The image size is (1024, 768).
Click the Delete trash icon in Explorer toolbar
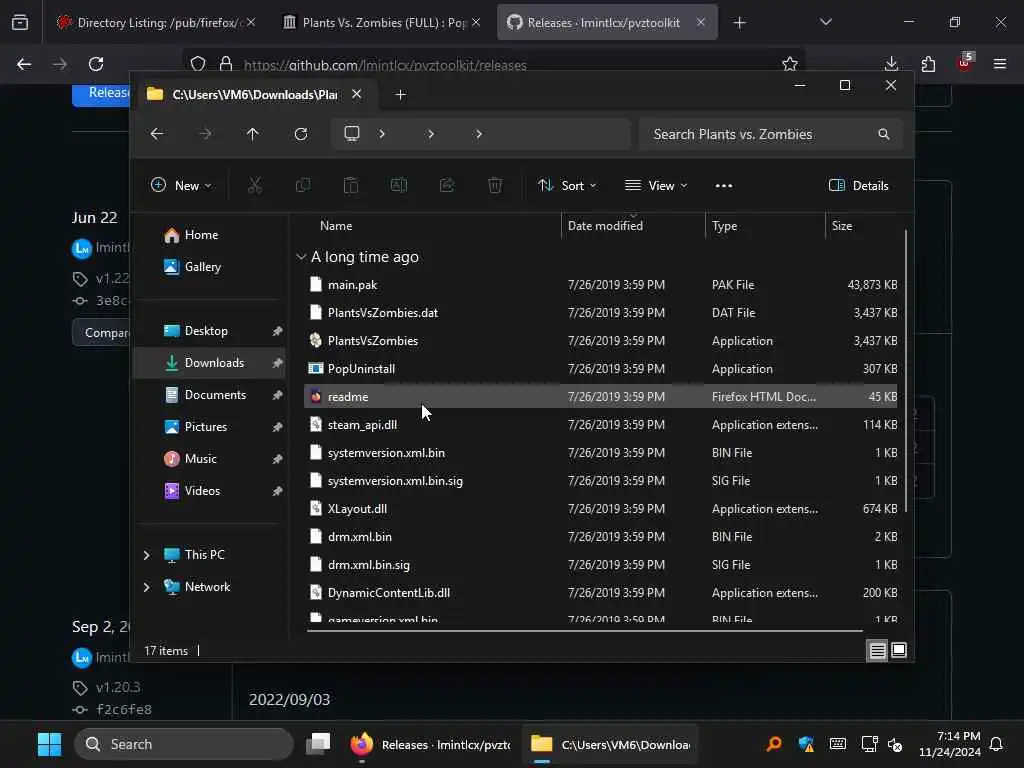[x=495, y=185]
